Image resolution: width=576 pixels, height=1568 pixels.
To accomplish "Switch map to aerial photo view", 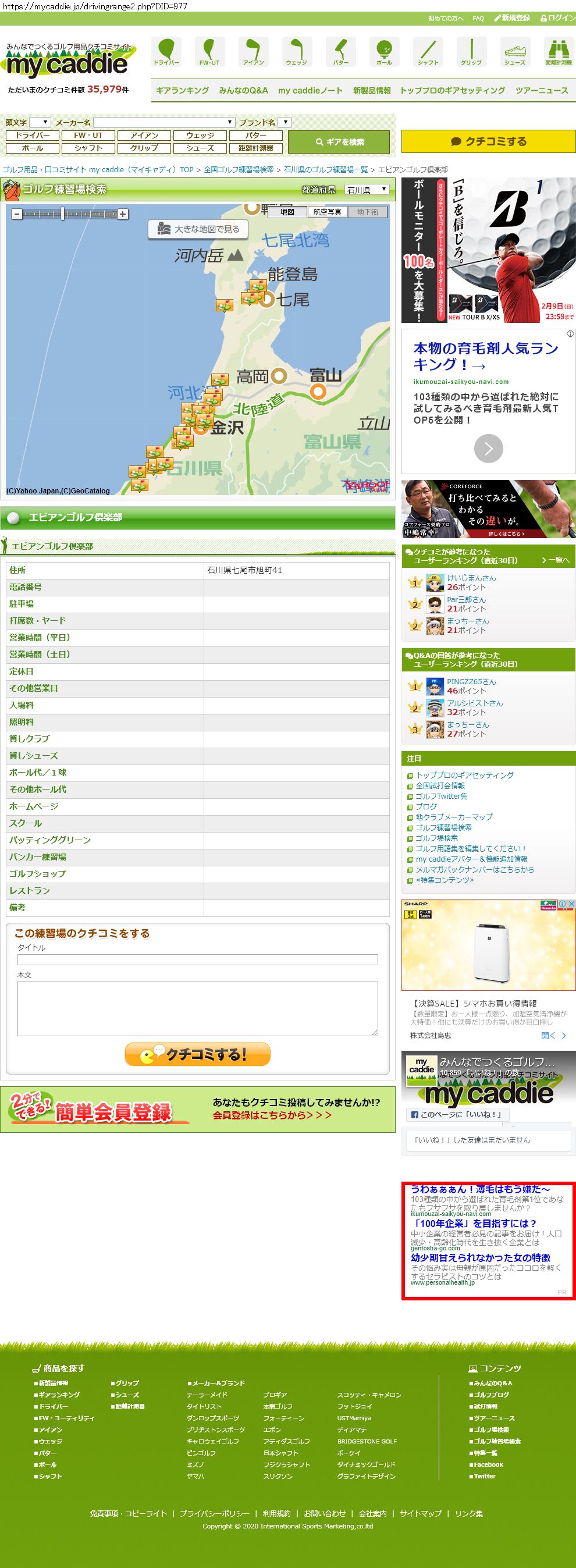I will pyautogui.click(x=327, y=212).
